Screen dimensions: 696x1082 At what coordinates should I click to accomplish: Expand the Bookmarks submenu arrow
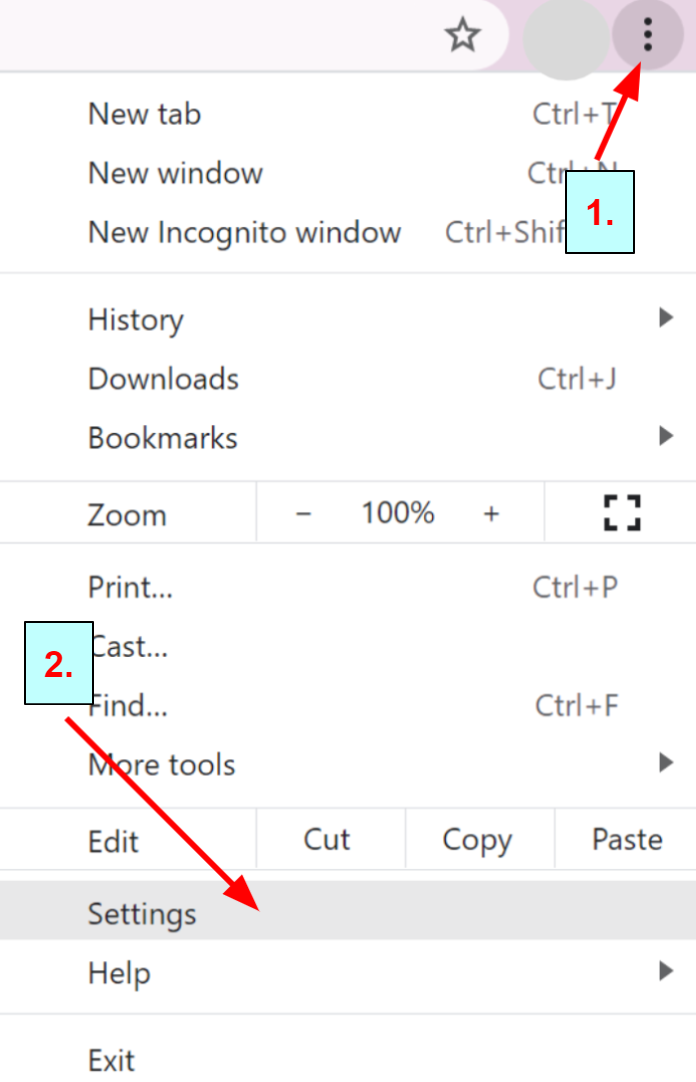665,437
